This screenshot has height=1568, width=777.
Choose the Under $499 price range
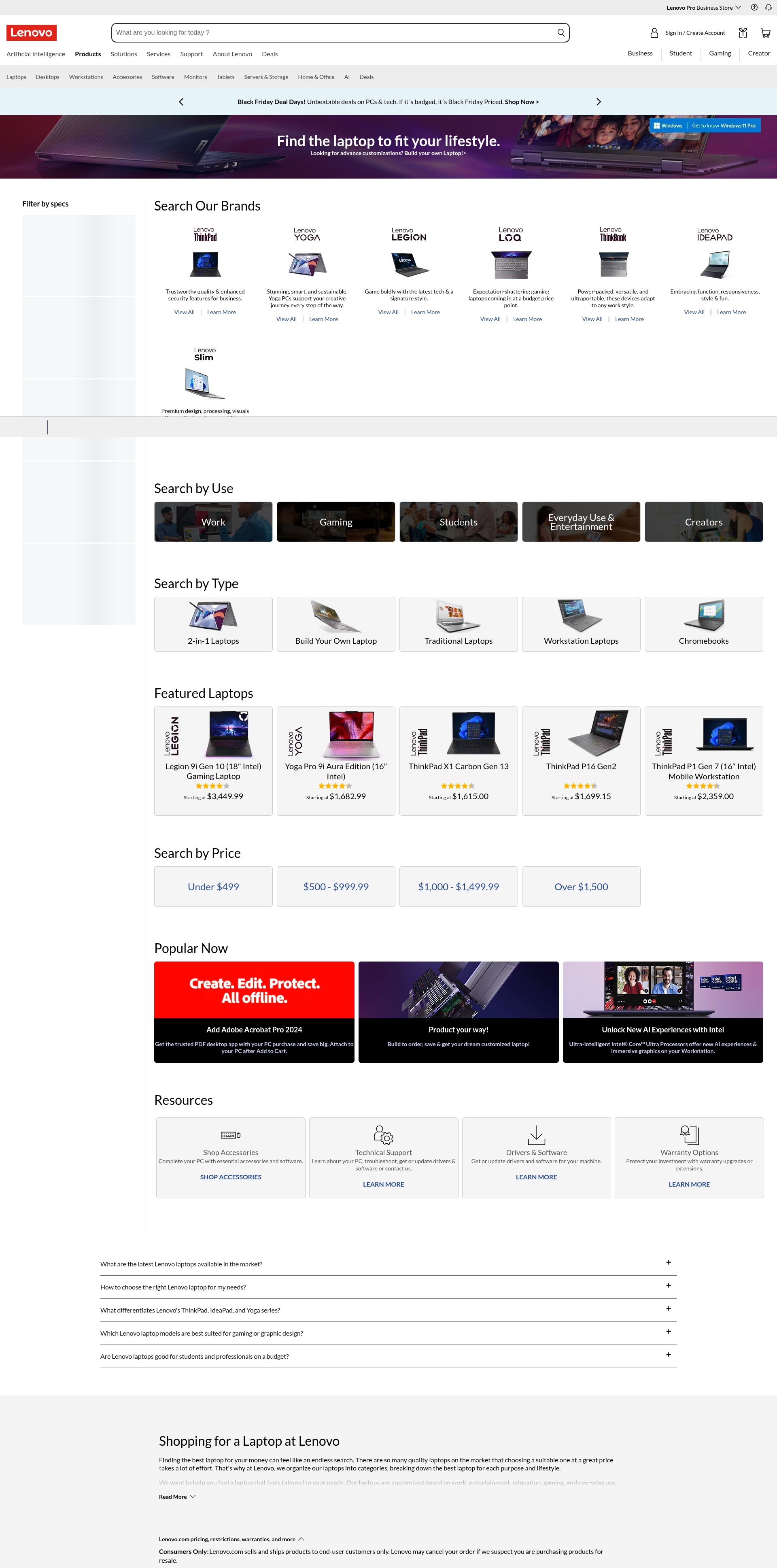(x=214, y=887)
